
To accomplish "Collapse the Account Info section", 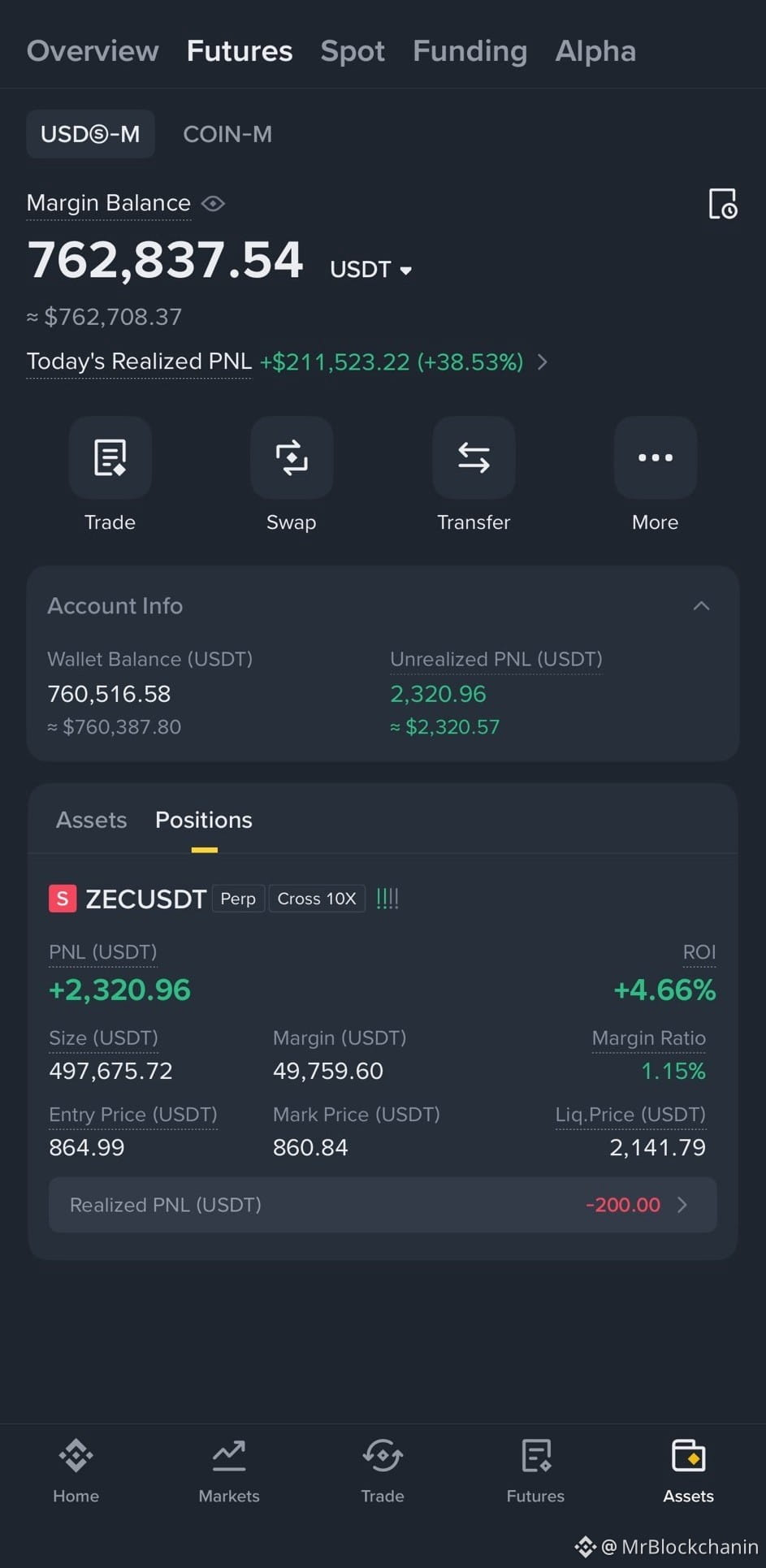I will 702,606.
